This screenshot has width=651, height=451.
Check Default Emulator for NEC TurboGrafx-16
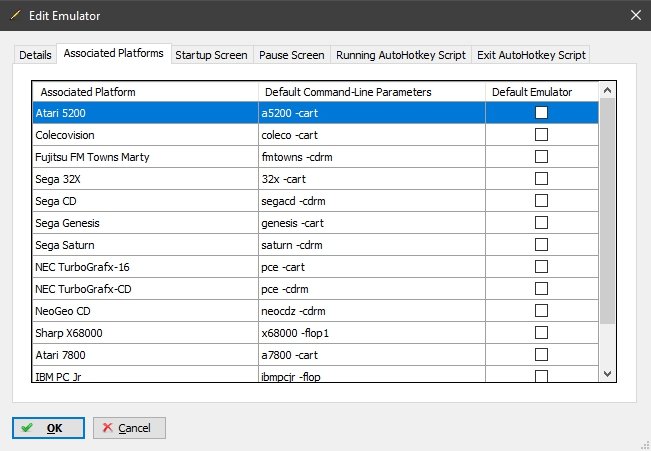541,267
